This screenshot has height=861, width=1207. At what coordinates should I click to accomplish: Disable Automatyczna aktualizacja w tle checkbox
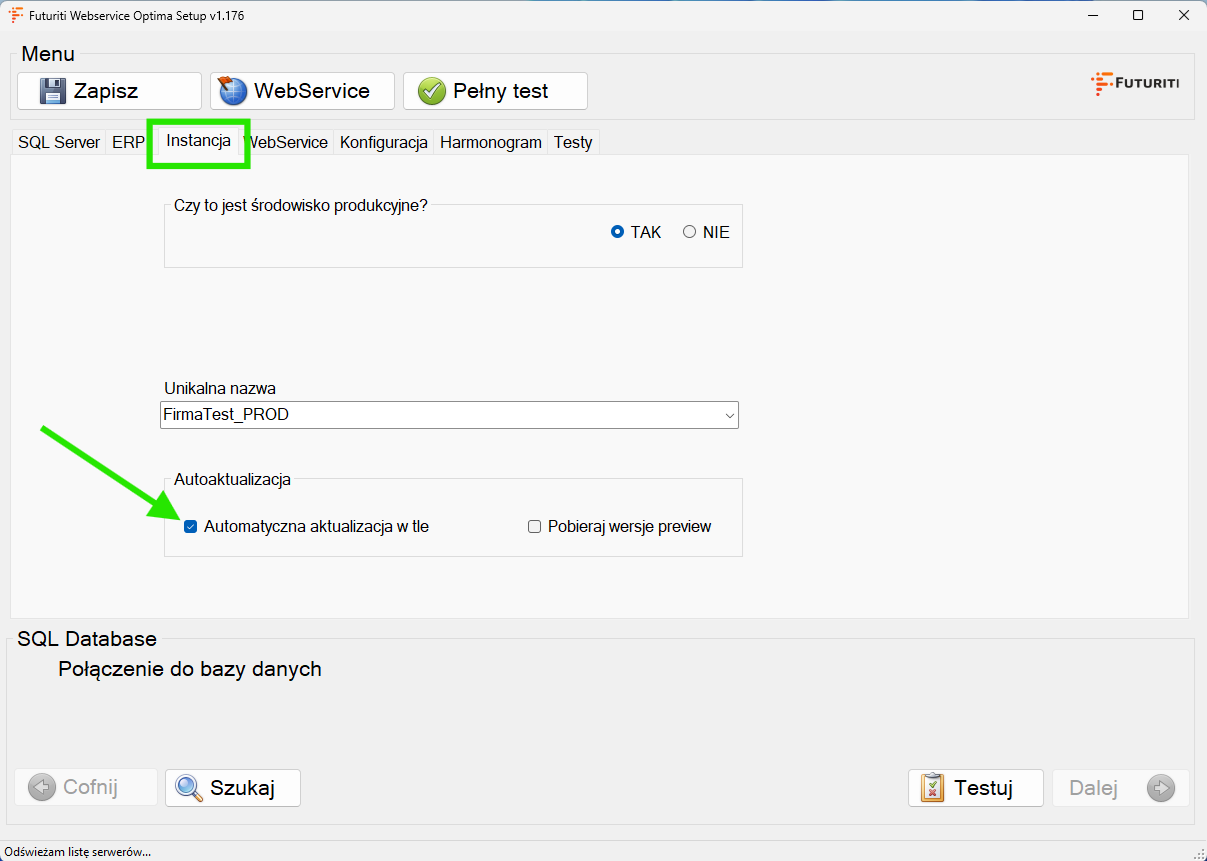190,527
